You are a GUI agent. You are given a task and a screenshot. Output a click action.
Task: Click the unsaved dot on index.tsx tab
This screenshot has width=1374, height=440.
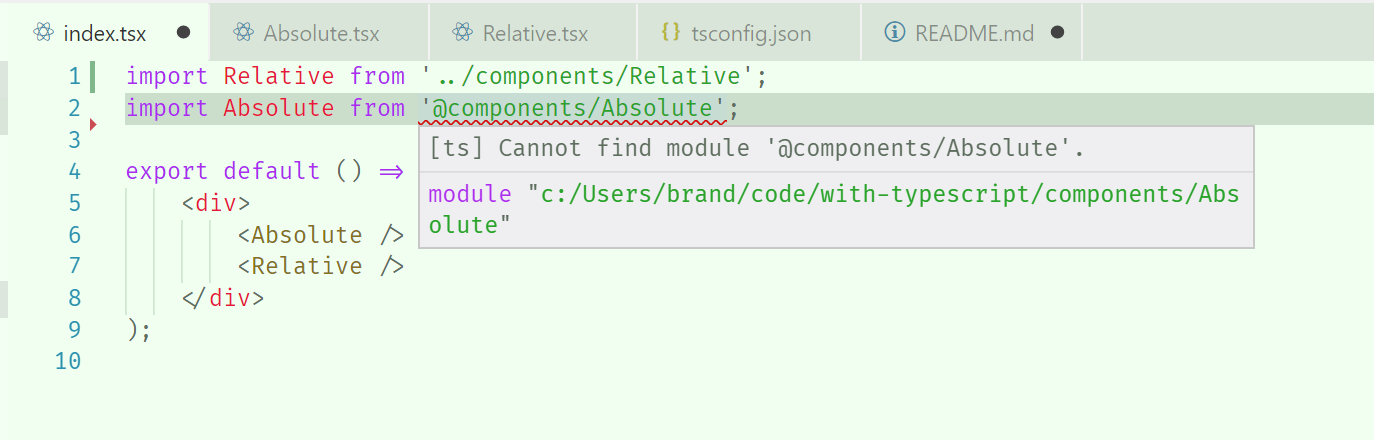pos(183,33)
